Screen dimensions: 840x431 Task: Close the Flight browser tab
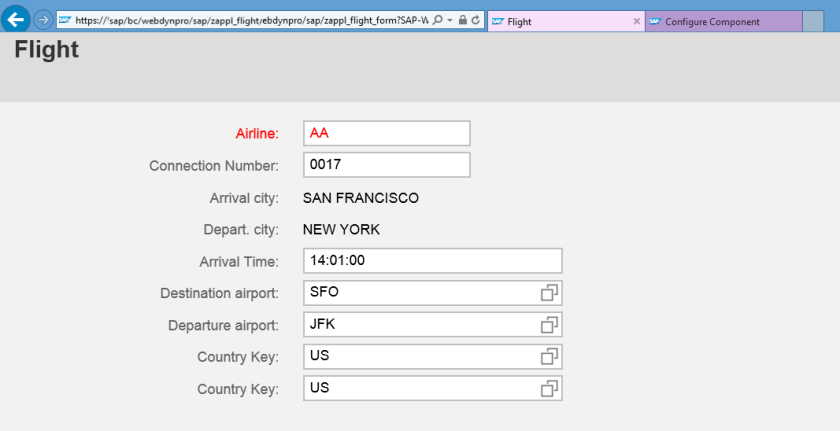(x=637, y=21)
